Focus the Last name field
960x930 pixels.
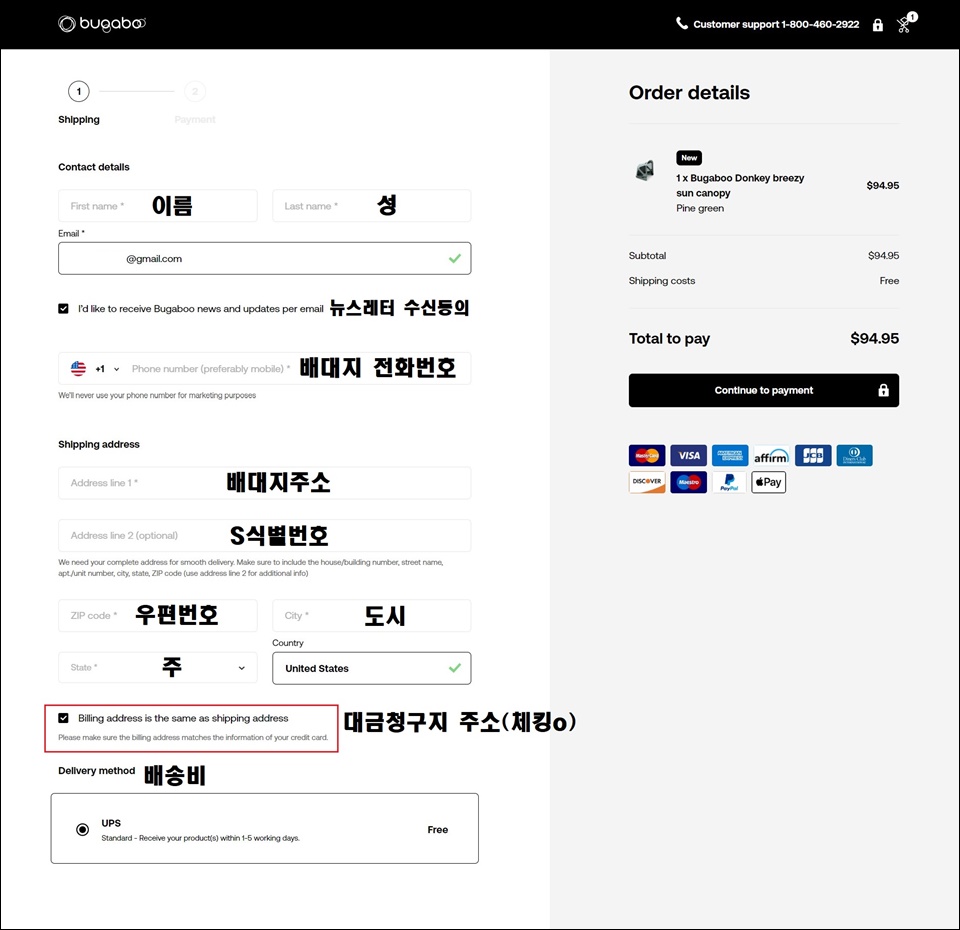coord(372,206)
